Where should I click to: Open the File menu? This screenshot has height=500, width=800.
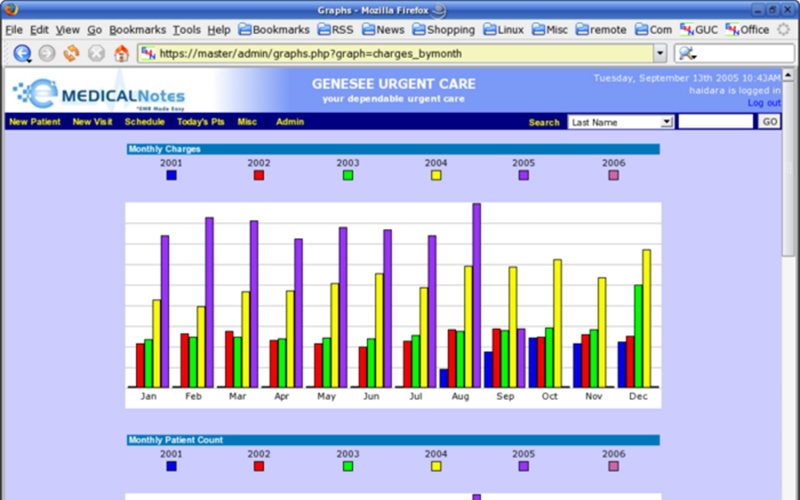[x=14, y=30]
